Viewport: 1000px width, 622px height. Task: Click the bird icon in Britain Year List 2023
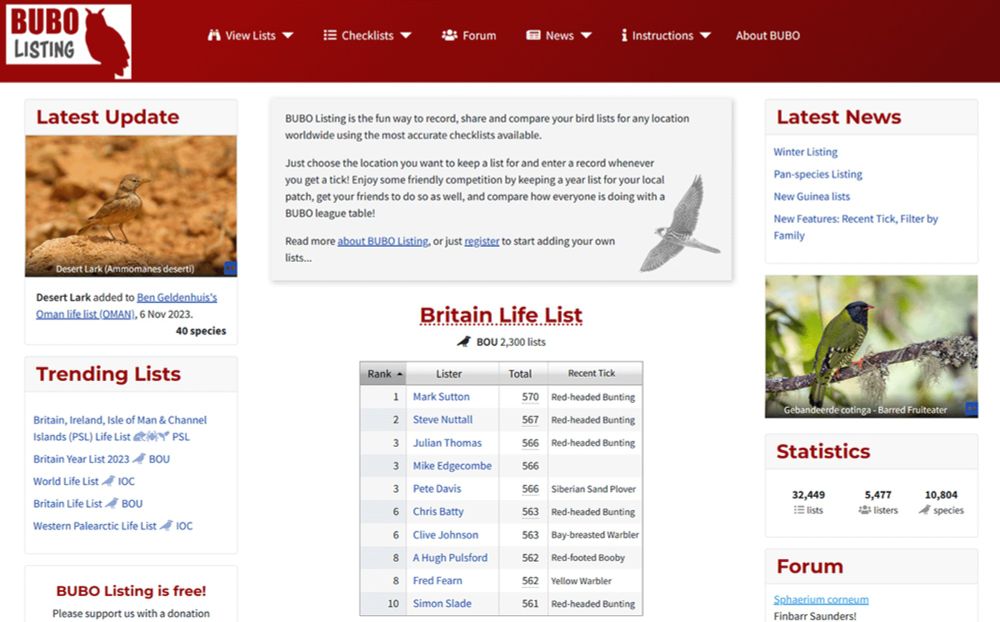[139, 459]
